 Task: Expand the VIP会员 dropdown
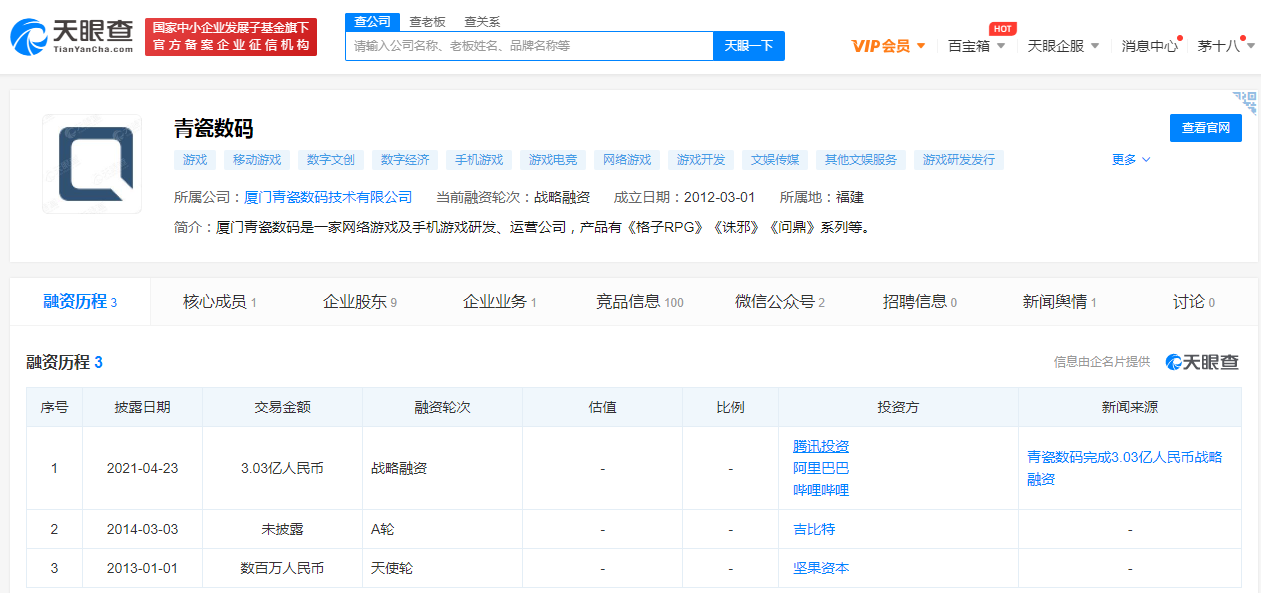pos(888,46)
